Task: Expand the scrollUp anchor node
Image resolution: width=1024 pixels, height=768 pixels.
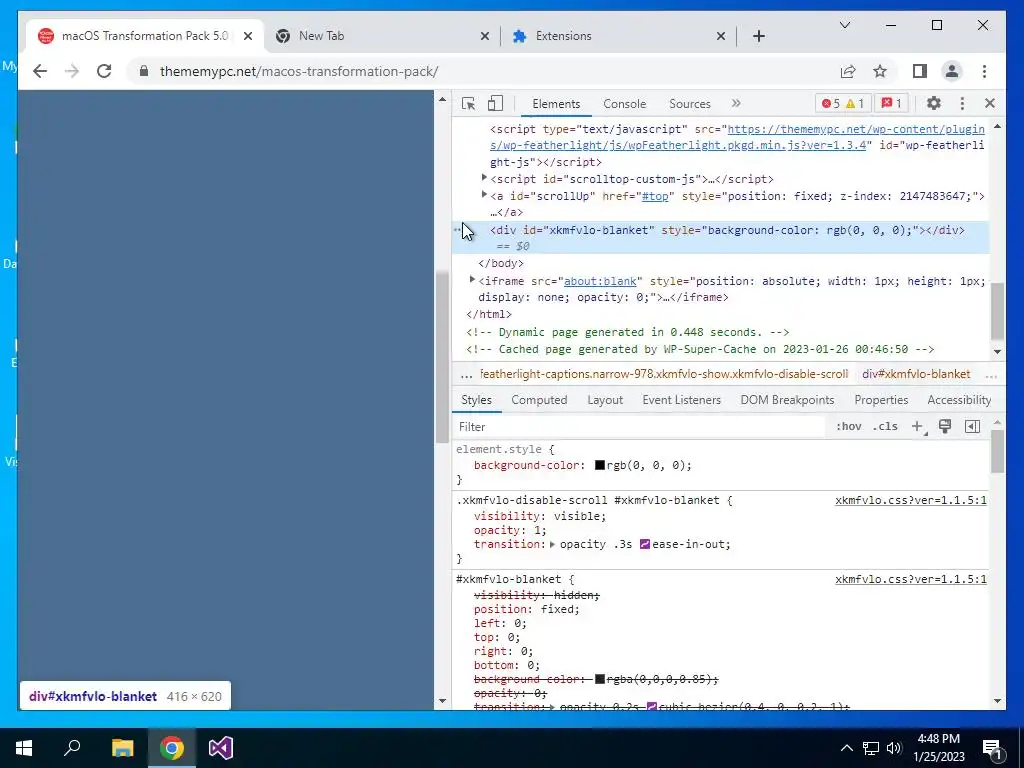Action: point(484,195)
